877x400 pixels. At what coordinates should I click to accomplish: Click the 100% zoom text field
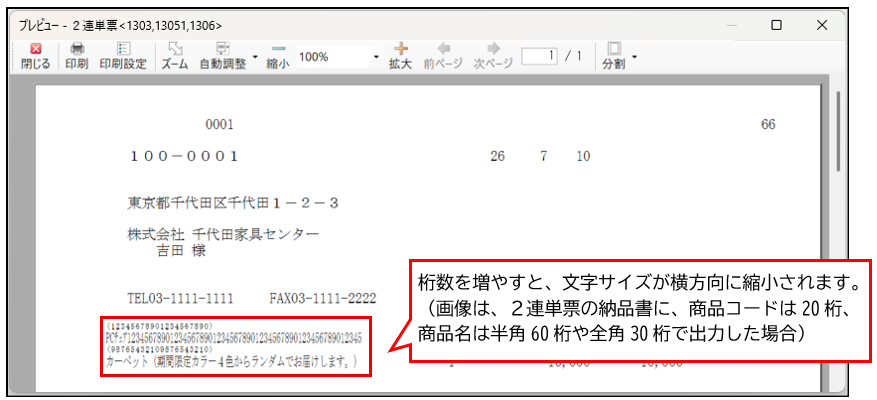[333, 57]
